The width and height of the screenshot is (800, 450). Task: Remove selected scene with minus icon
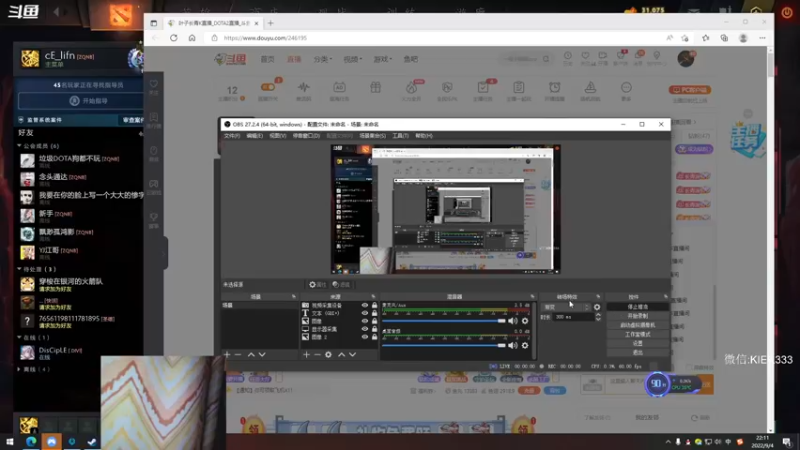point(238,354)
